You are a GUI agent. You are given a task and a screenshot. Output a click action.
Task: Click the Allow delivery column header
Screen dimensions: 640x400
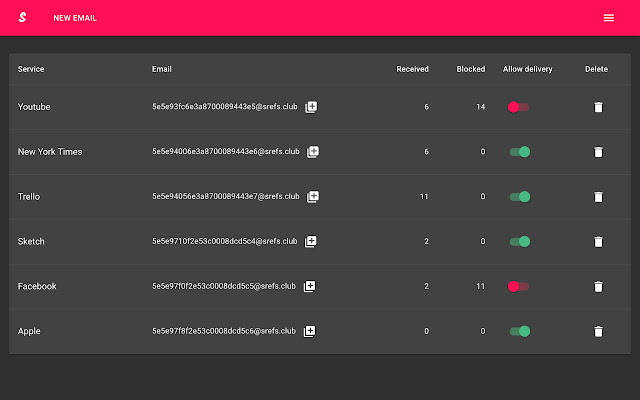(527, 69)
